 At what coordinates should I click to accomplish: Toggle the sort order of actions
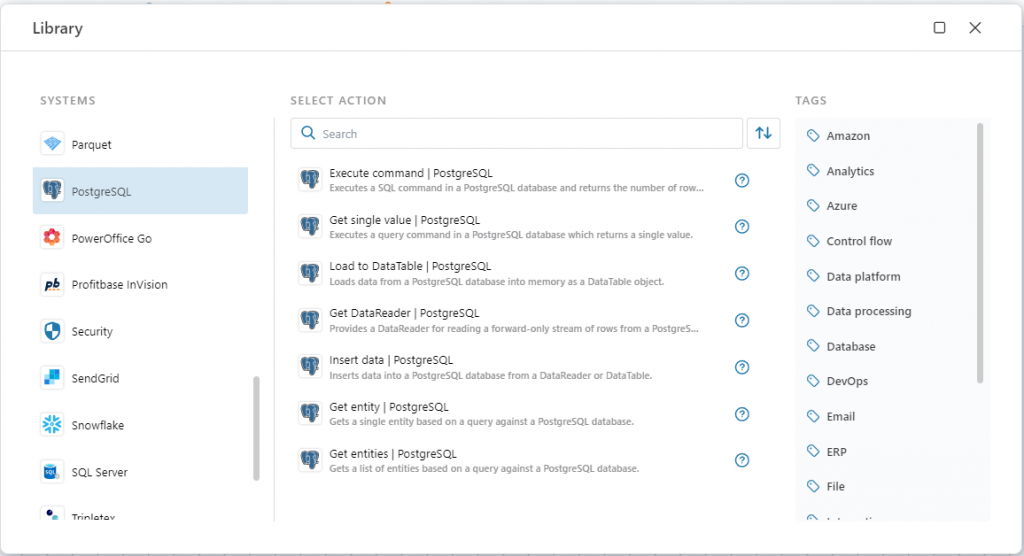(x=763, y=133)
